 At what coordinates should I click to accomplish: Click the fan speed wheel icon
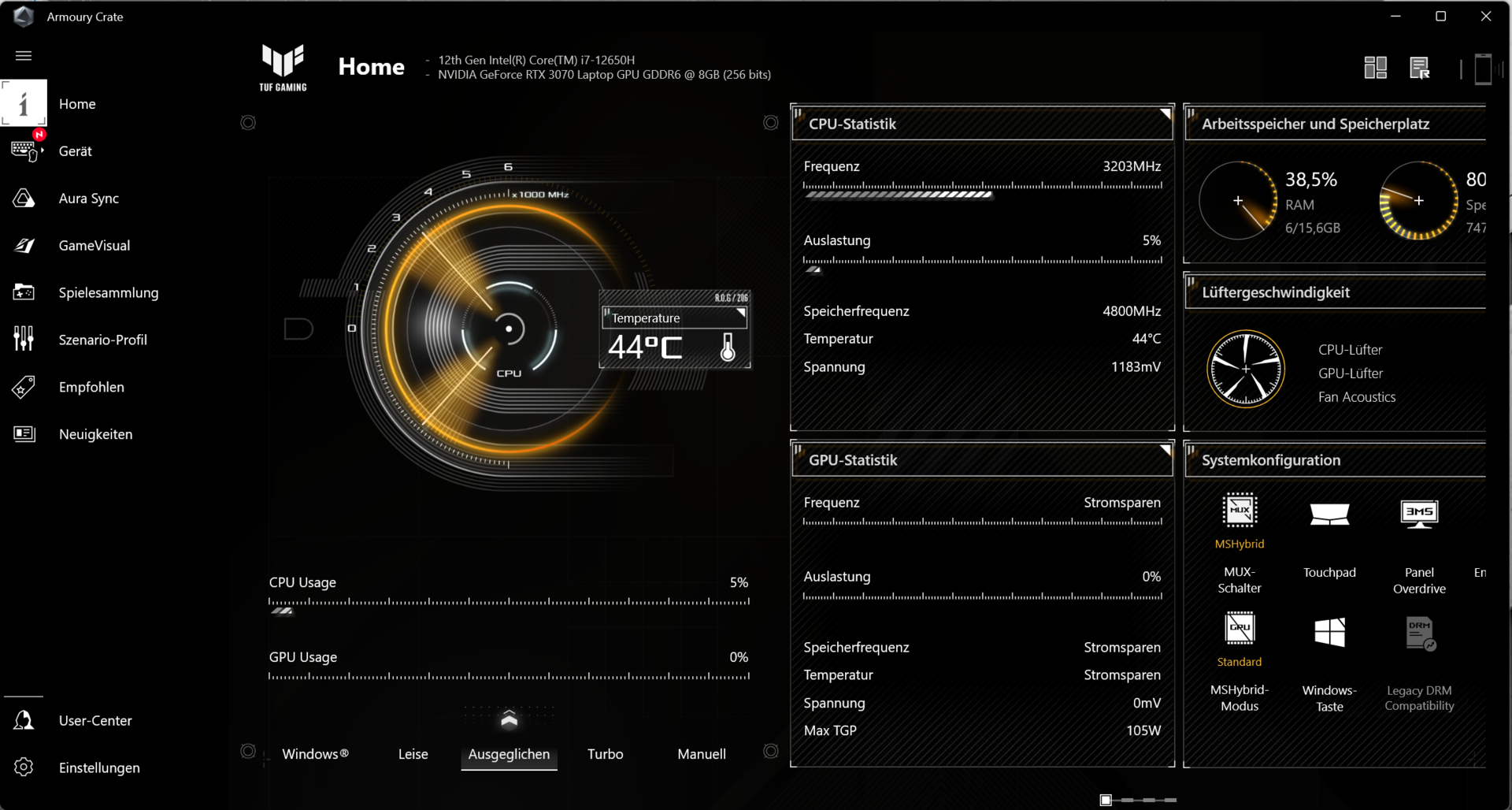click(1246, 369)
